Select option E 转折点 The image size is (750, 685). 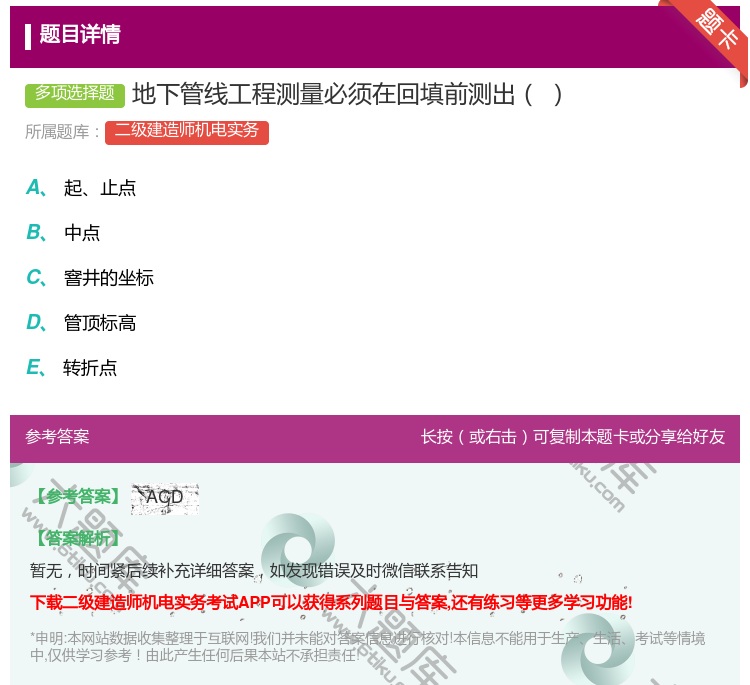(71, 368)
